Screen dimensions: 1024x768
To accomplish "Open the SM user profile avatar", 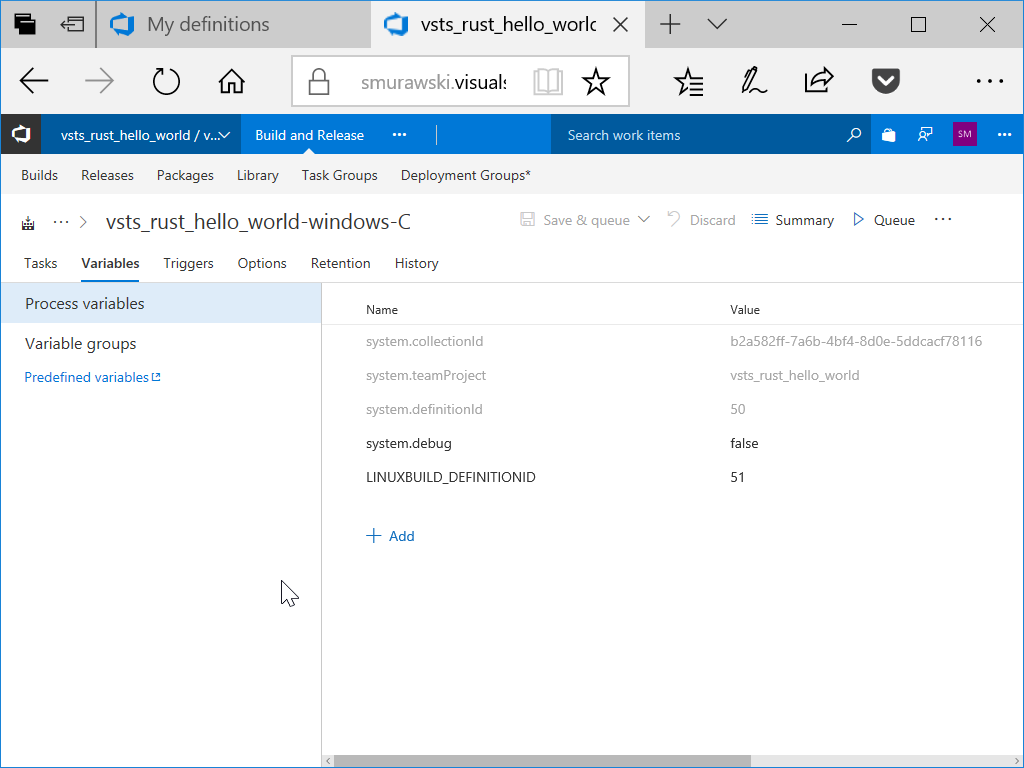I will (x=965, y=134).
